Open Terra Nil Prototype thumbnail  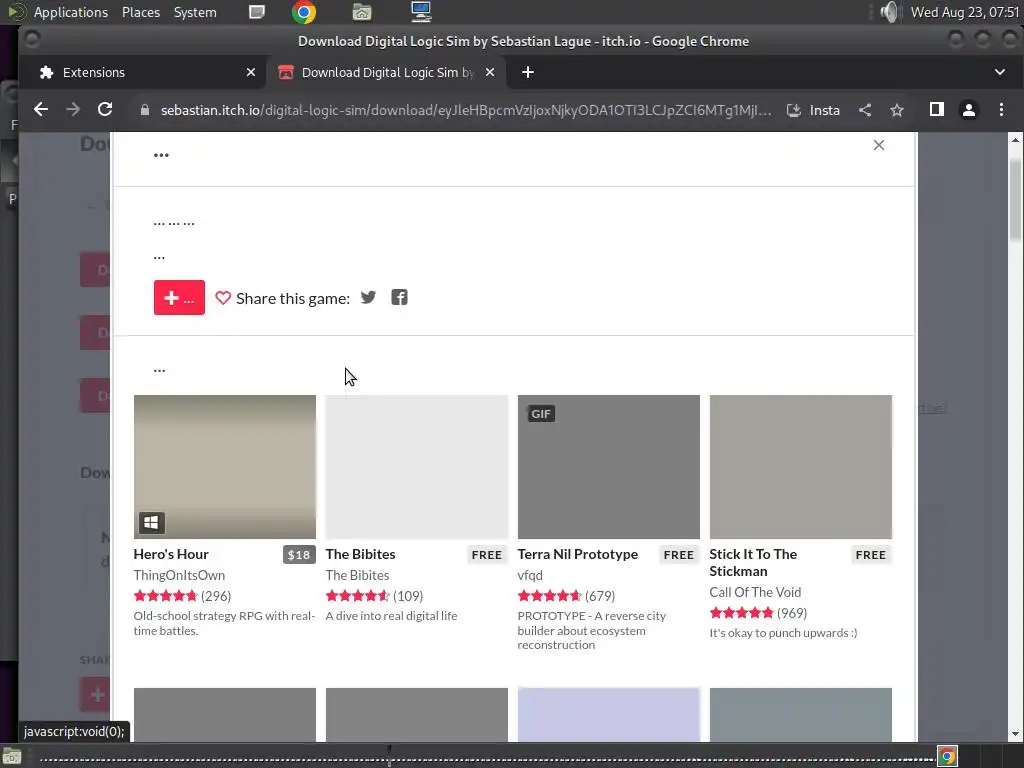pyautogui.click(x=609, y=467)
